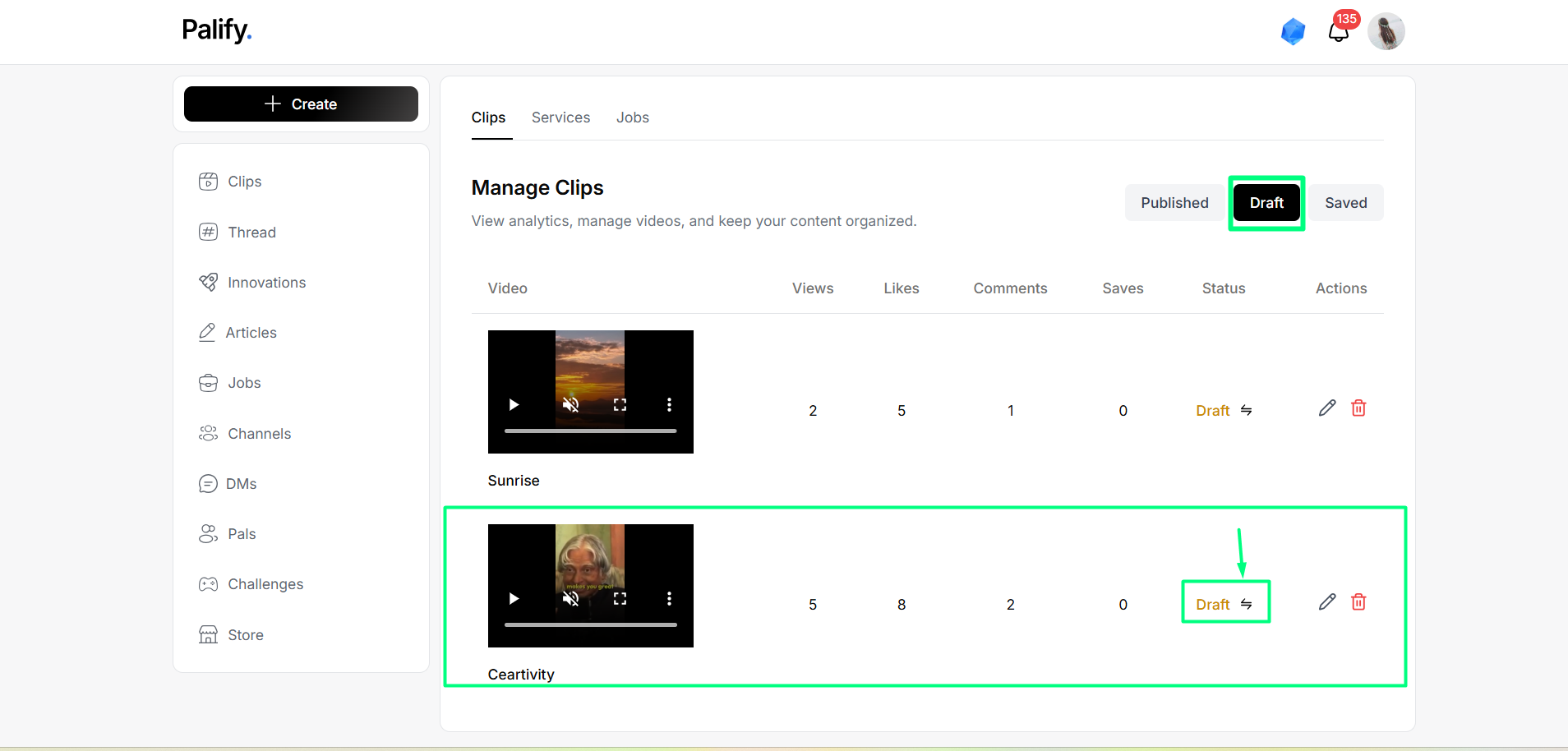
Task: Edit the Ceartivity clip with pencil icon
Action: pyautogui.click(x=1327, y=602)
